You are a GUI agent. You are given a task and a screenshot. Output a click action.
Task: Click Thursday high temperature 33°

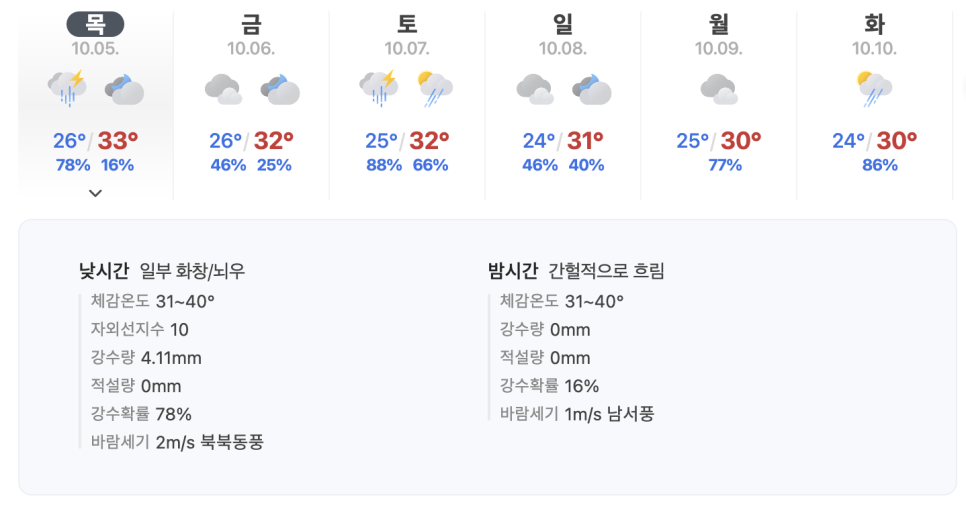[x=118, y=141]
